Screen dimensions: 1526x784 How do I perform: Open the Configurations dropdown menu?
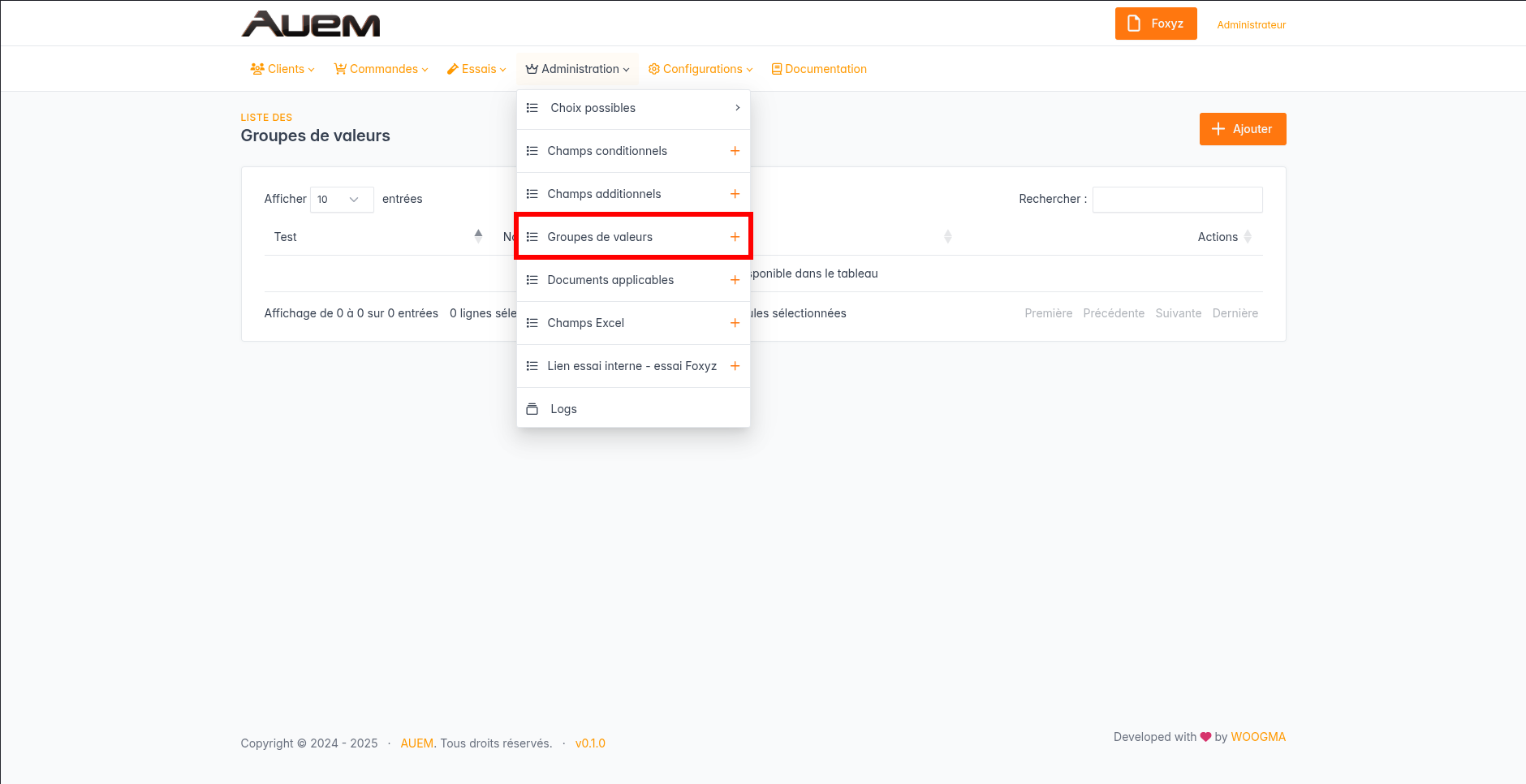tap(700, 69)
